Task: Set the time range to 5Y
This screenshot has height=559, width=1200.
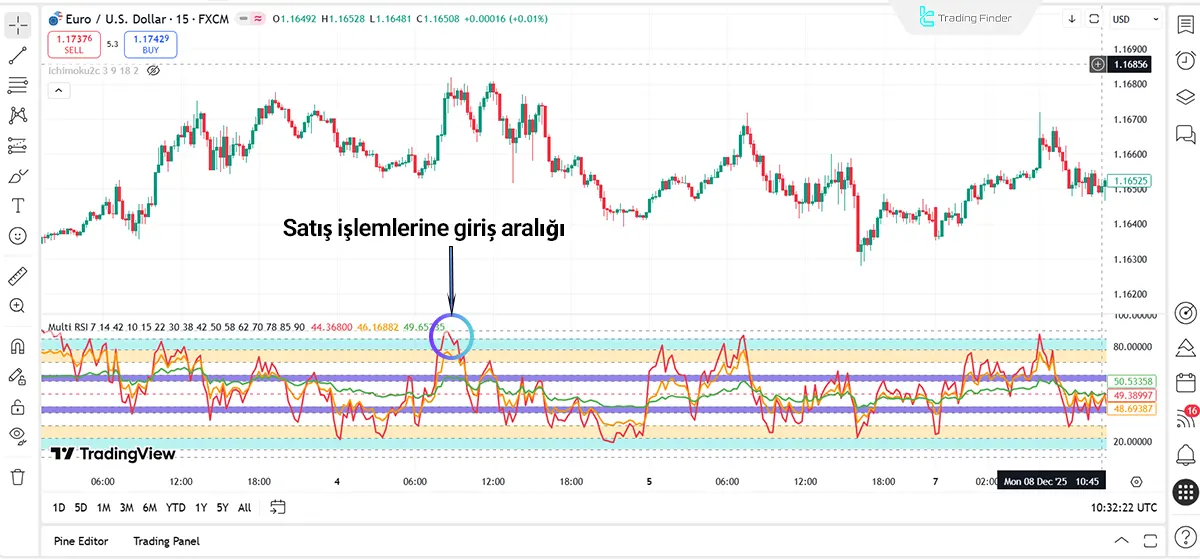Action: 222,508
